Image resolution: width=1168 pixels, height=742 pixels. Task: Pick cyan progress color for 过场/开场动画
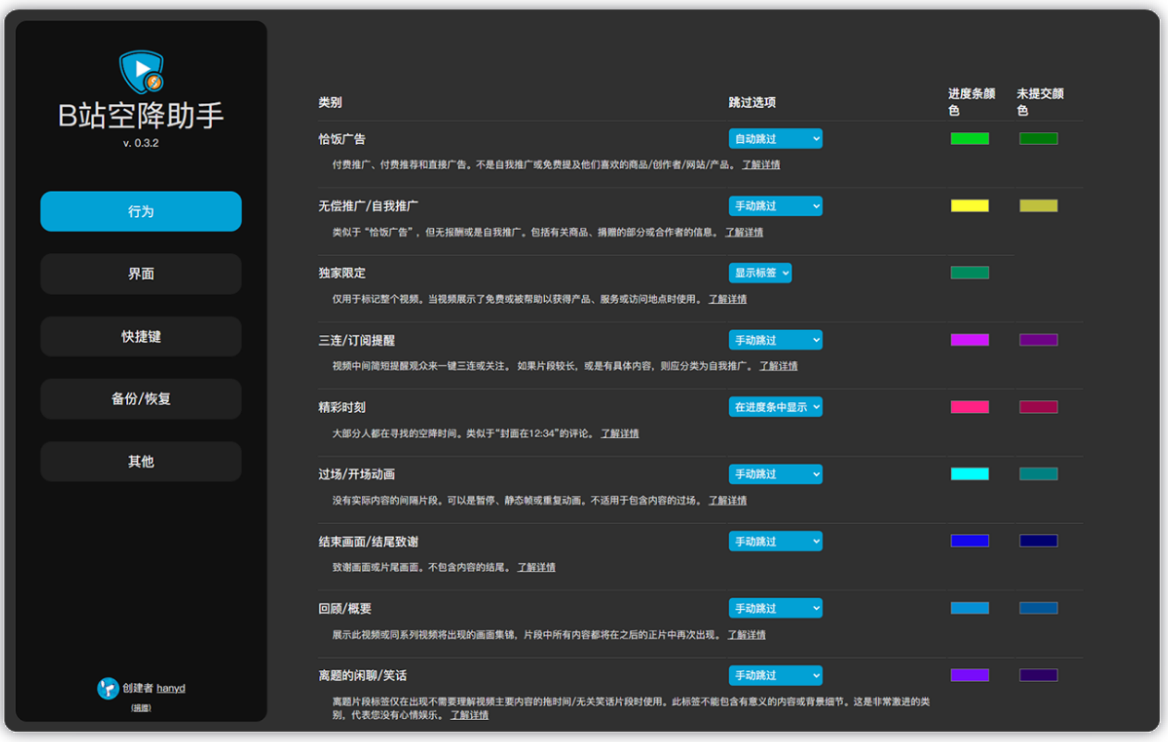tap(970, 474)
